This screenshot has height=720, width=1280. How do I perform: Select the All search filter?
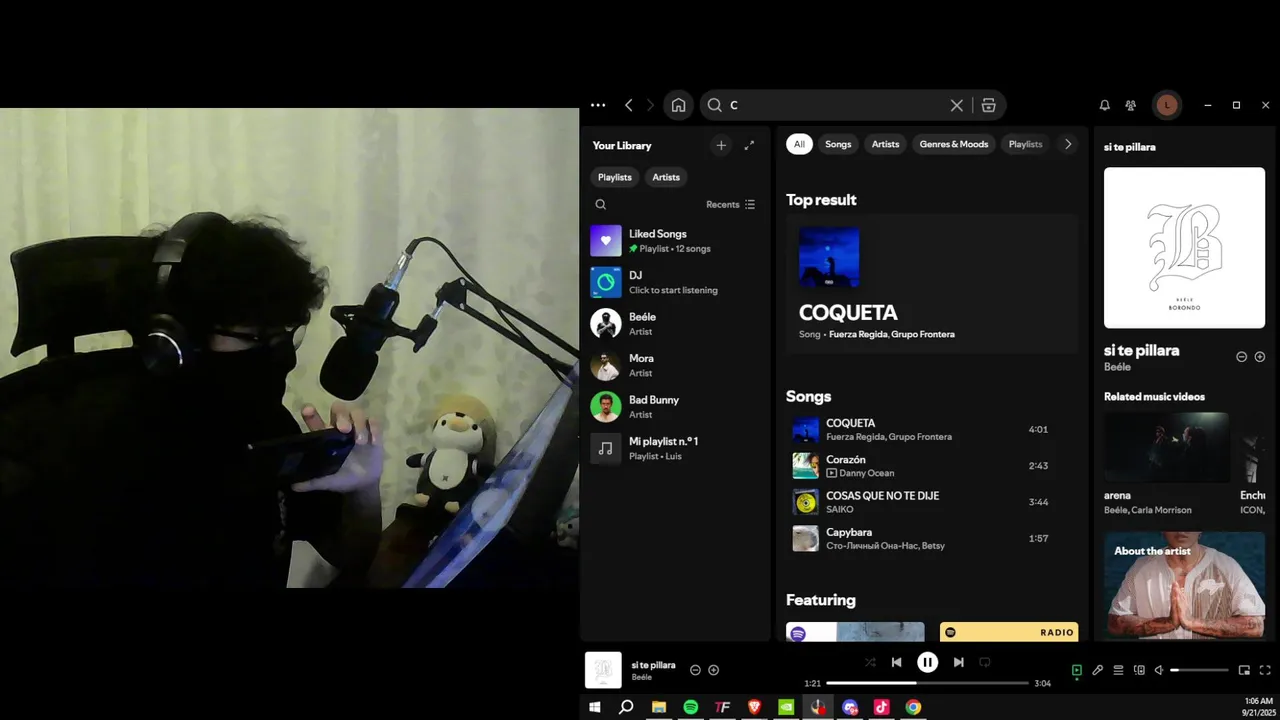point(799,144)
